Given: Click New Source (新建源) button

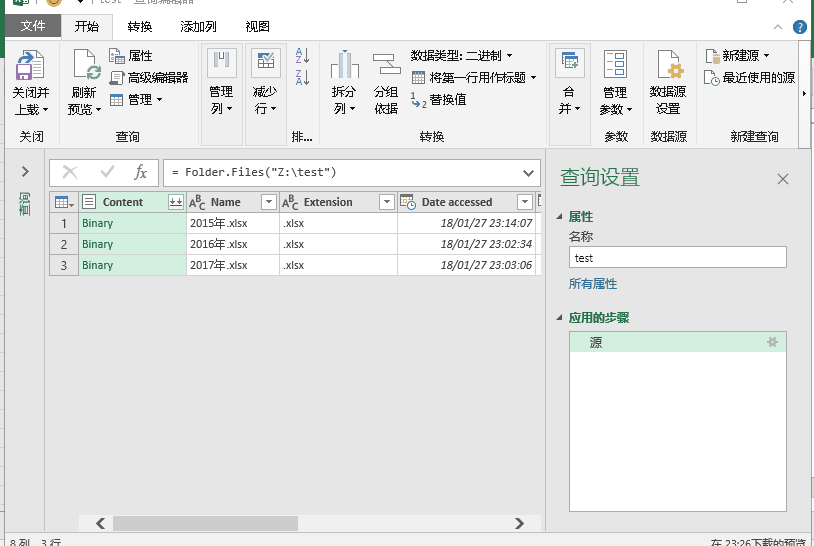Looking at the screenshot, I should pos(737,56).
